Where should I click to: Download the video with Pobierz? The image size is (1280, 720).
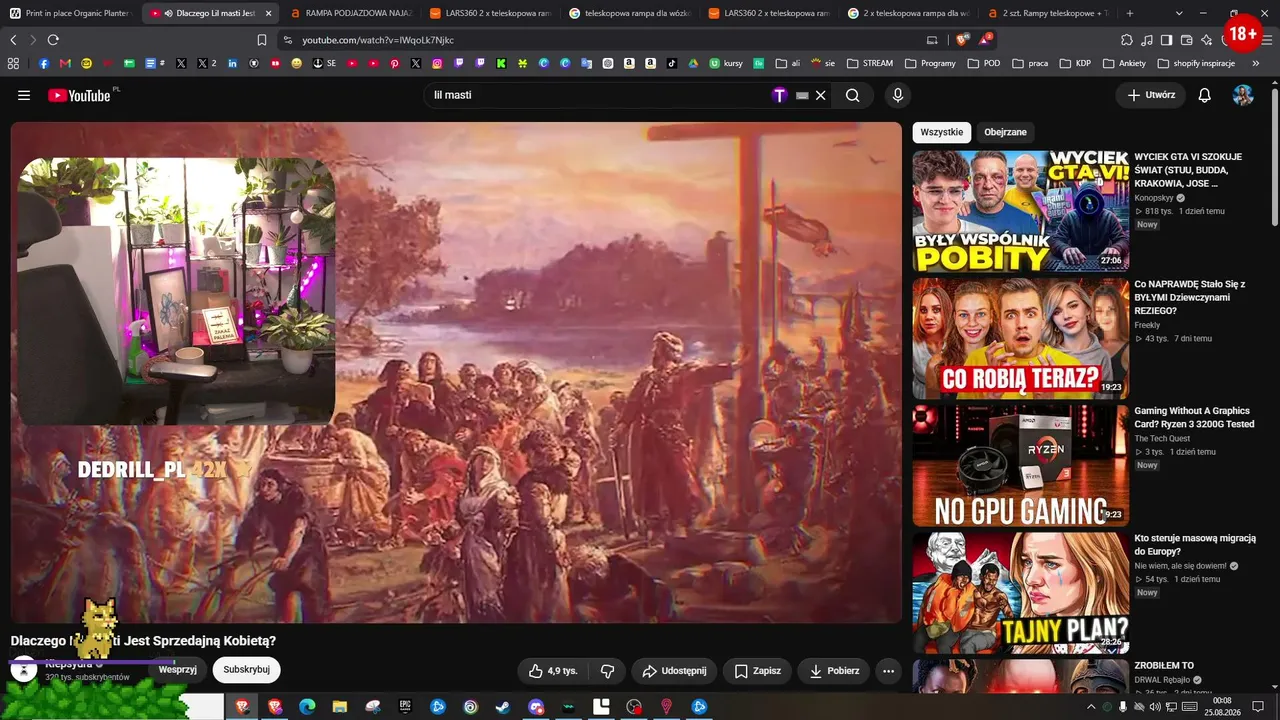pos(834,670)
